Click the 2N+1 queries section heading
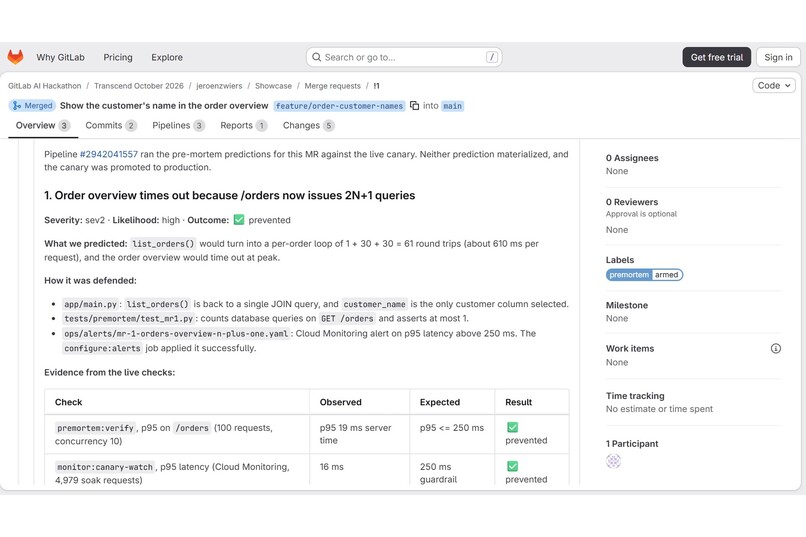The width and height of the screenshot is (806, 537). (230, 195)
